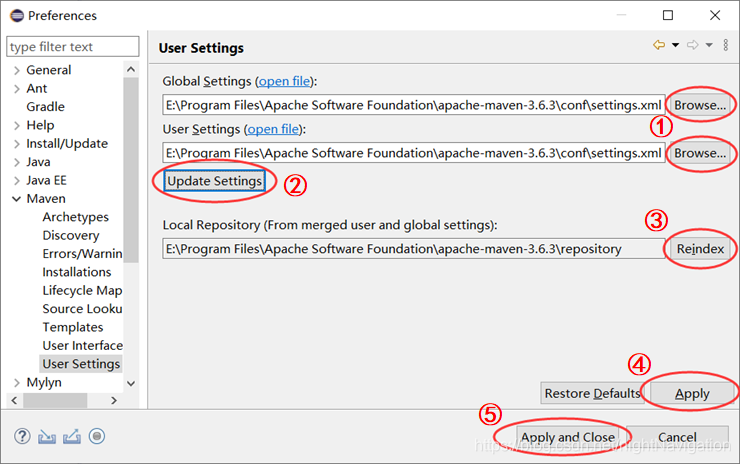Viewport: 740px width, 464px height.
Task: Expand the Ant tree node
Action: [x=17, y=89]
